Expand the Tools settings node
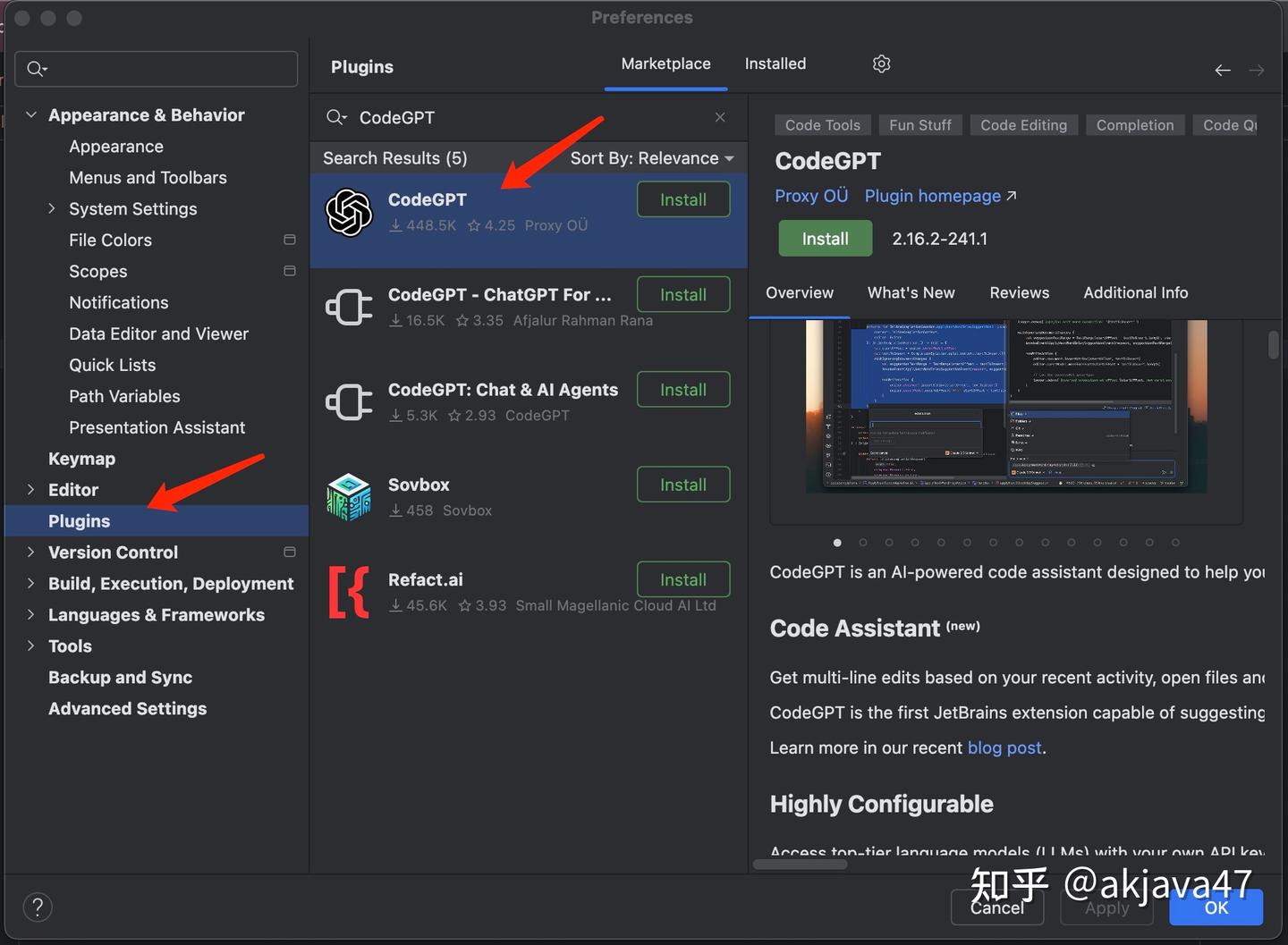Image resolution: width=1288 pixels, height=945 pixels. coord(31,645)
